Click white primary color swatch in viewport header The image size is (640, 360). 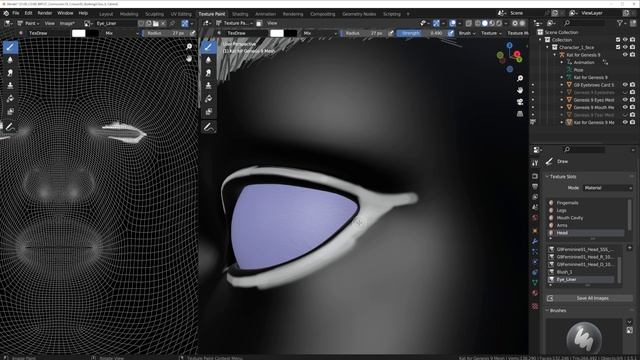click(277, 33)
